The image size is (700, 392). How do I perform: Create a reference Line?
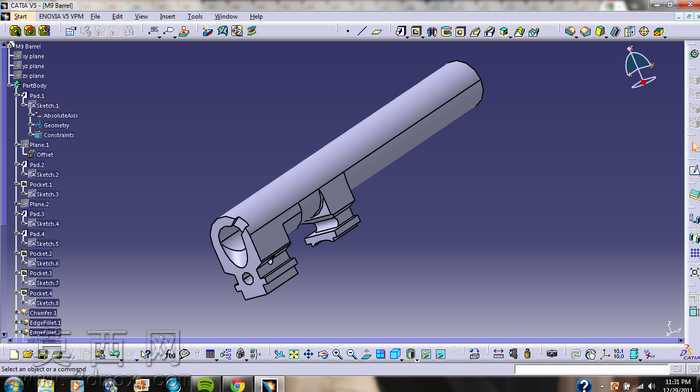362,31
